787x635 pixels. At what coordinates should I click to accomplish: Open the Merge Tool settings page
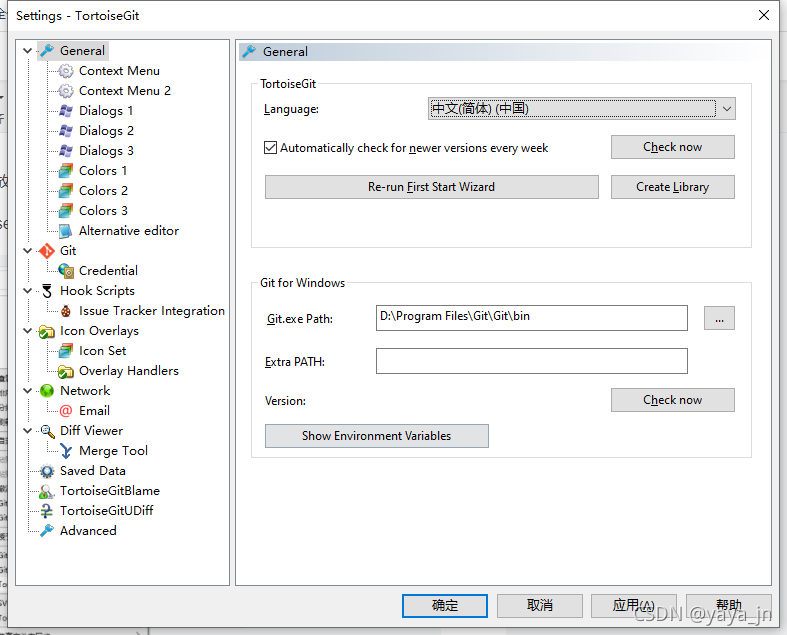(113, 451)
